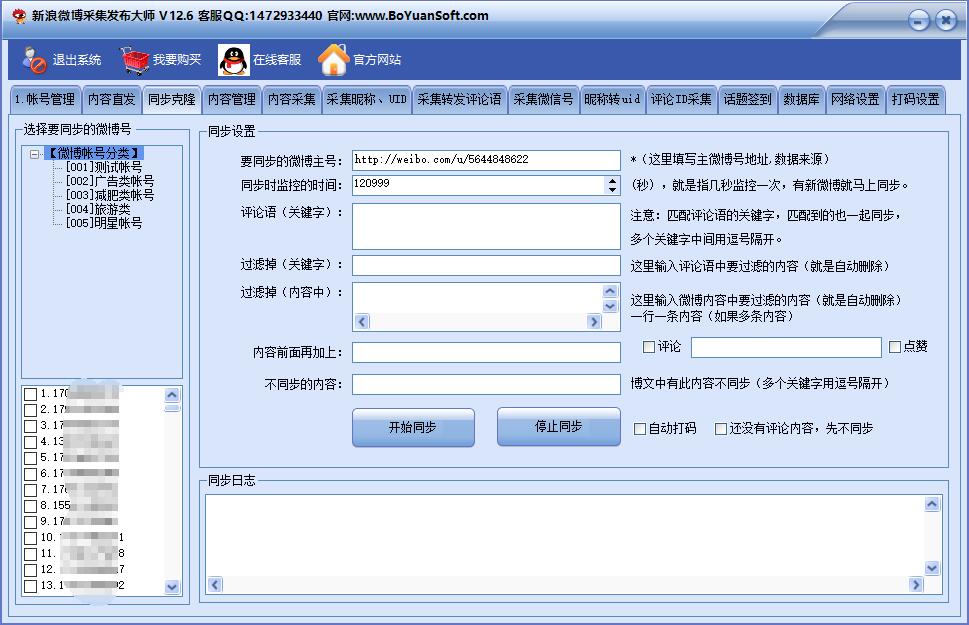Select the 【微博帐号分类】 tree root
This screenshot has width=969, height=625.
94,153
